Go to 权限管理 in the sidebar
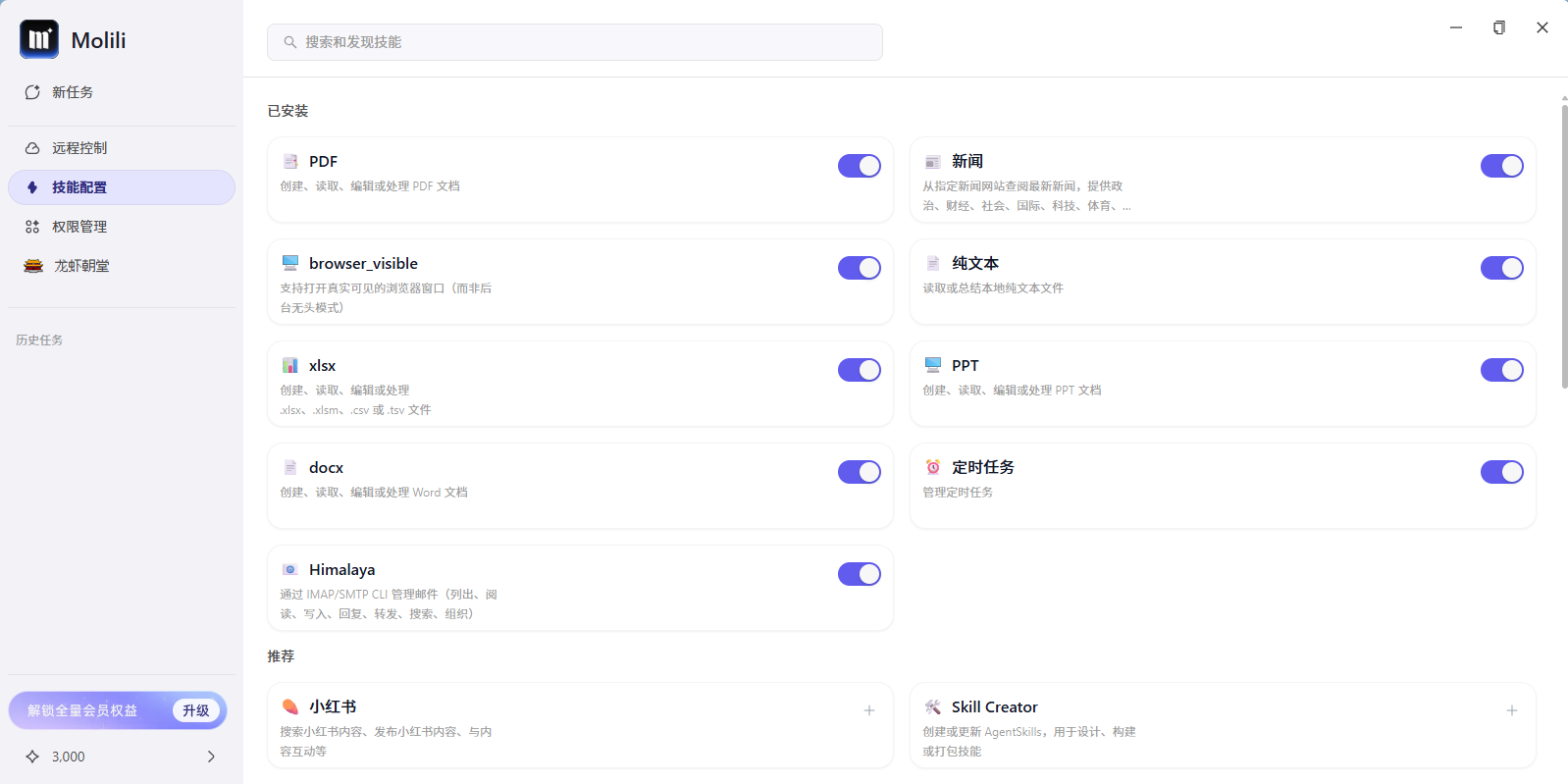 coord(79,227)
